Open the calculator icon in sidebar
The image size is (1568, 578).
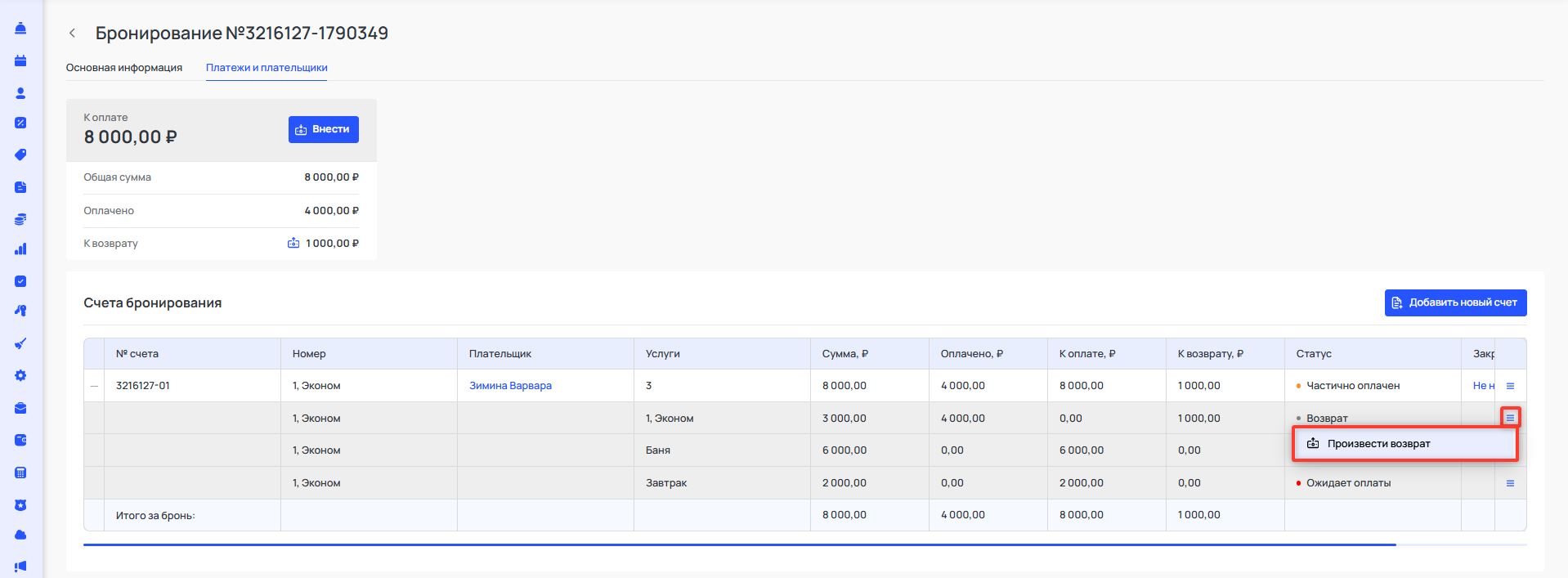(x=20, y=473)
